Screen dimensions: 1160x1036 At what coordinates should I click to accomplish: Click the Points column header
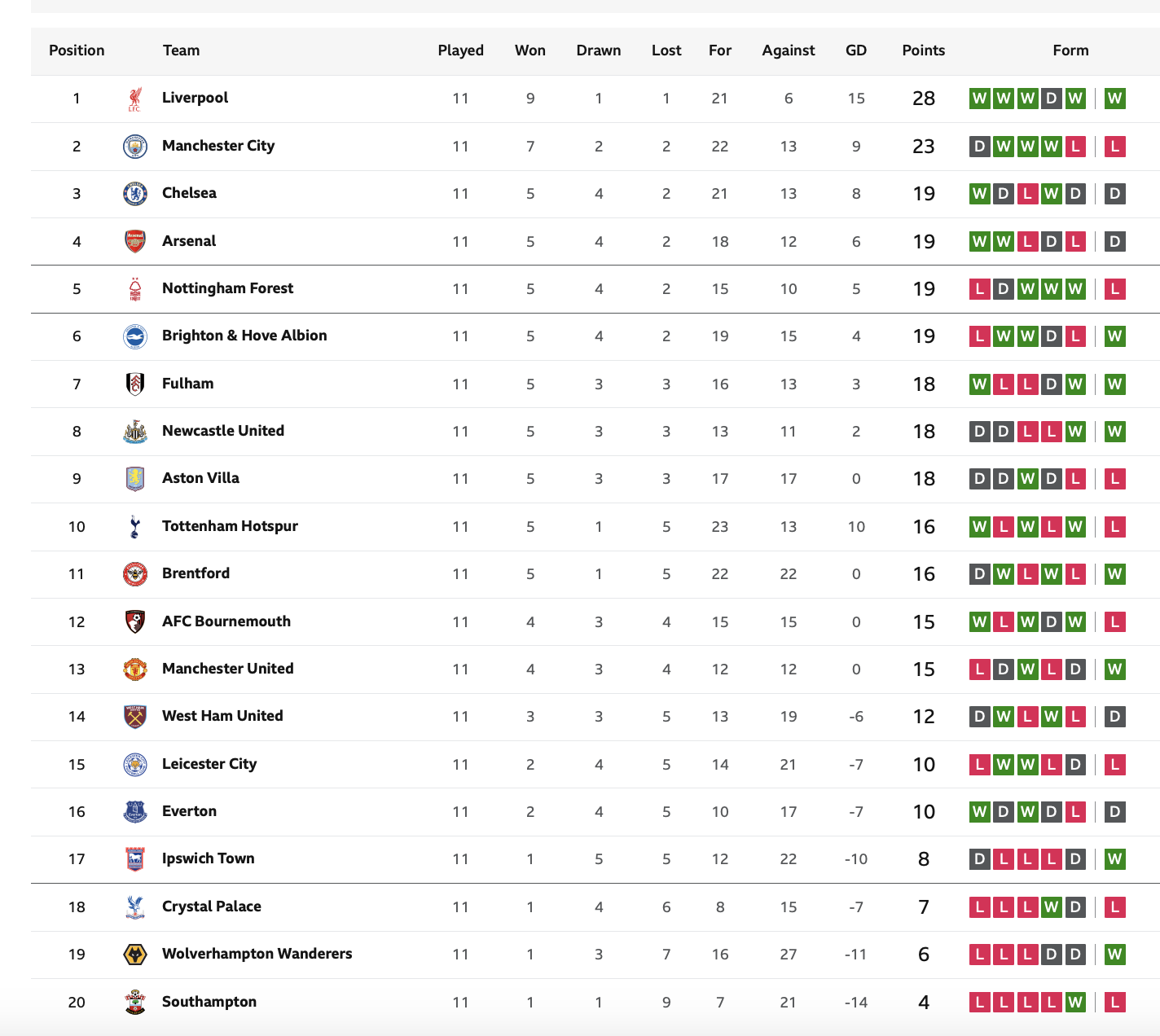click(923, 50)
